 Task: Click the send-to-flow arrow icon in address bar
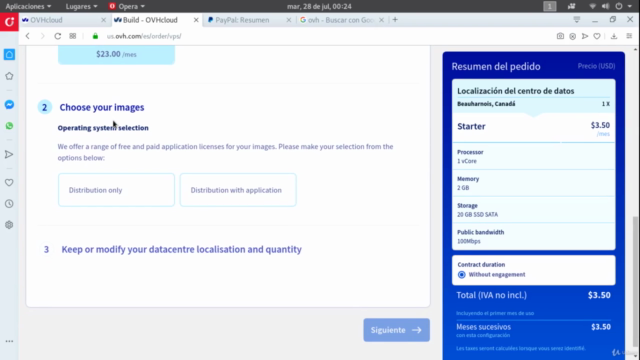585,36
